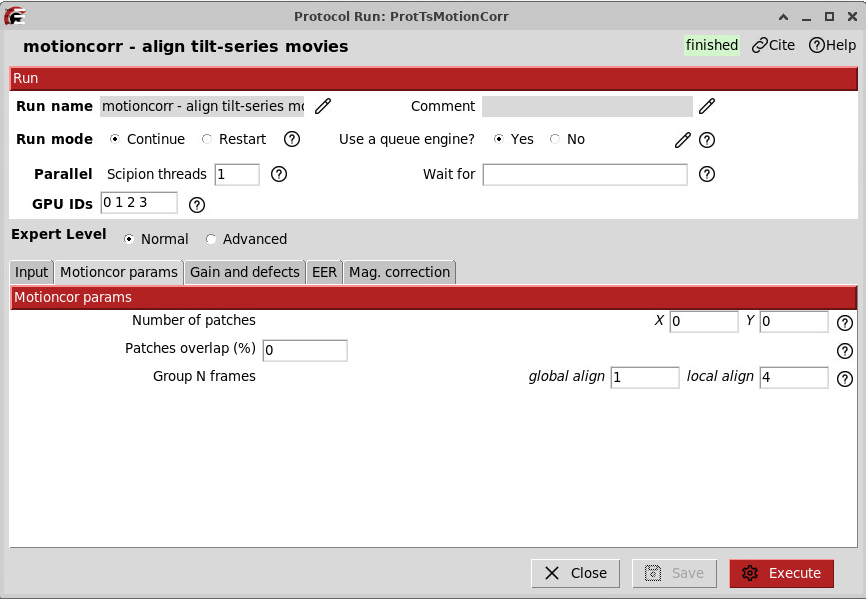Screen dimensions: 866x599
Task: Show help for GPU IDs
Action: pos(197,205)
